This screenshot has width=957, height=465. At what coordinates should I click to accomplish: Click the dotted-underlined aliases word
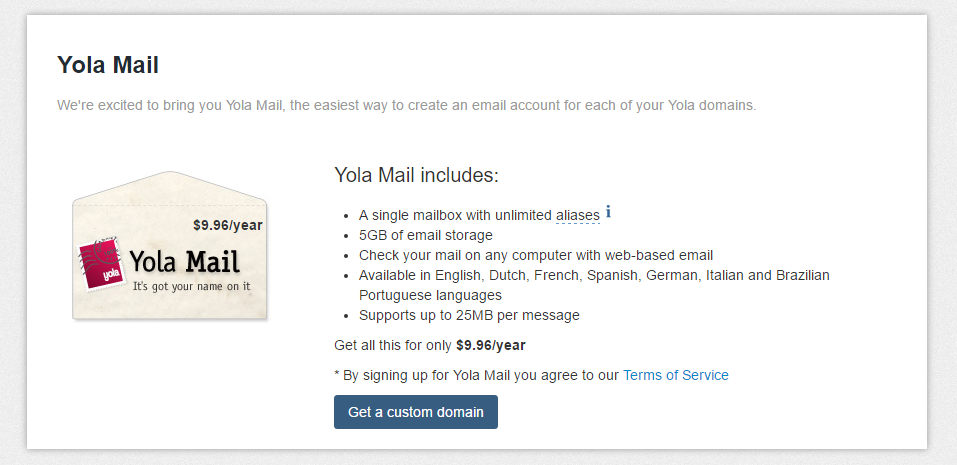pos(577,215)
